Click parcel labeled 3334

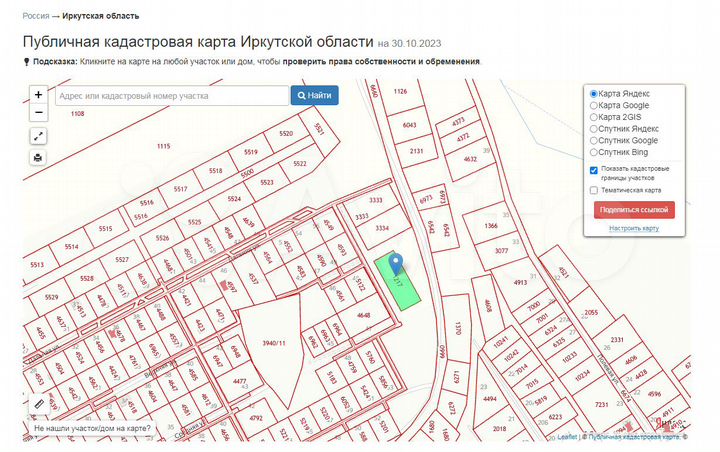coord(382,228)
